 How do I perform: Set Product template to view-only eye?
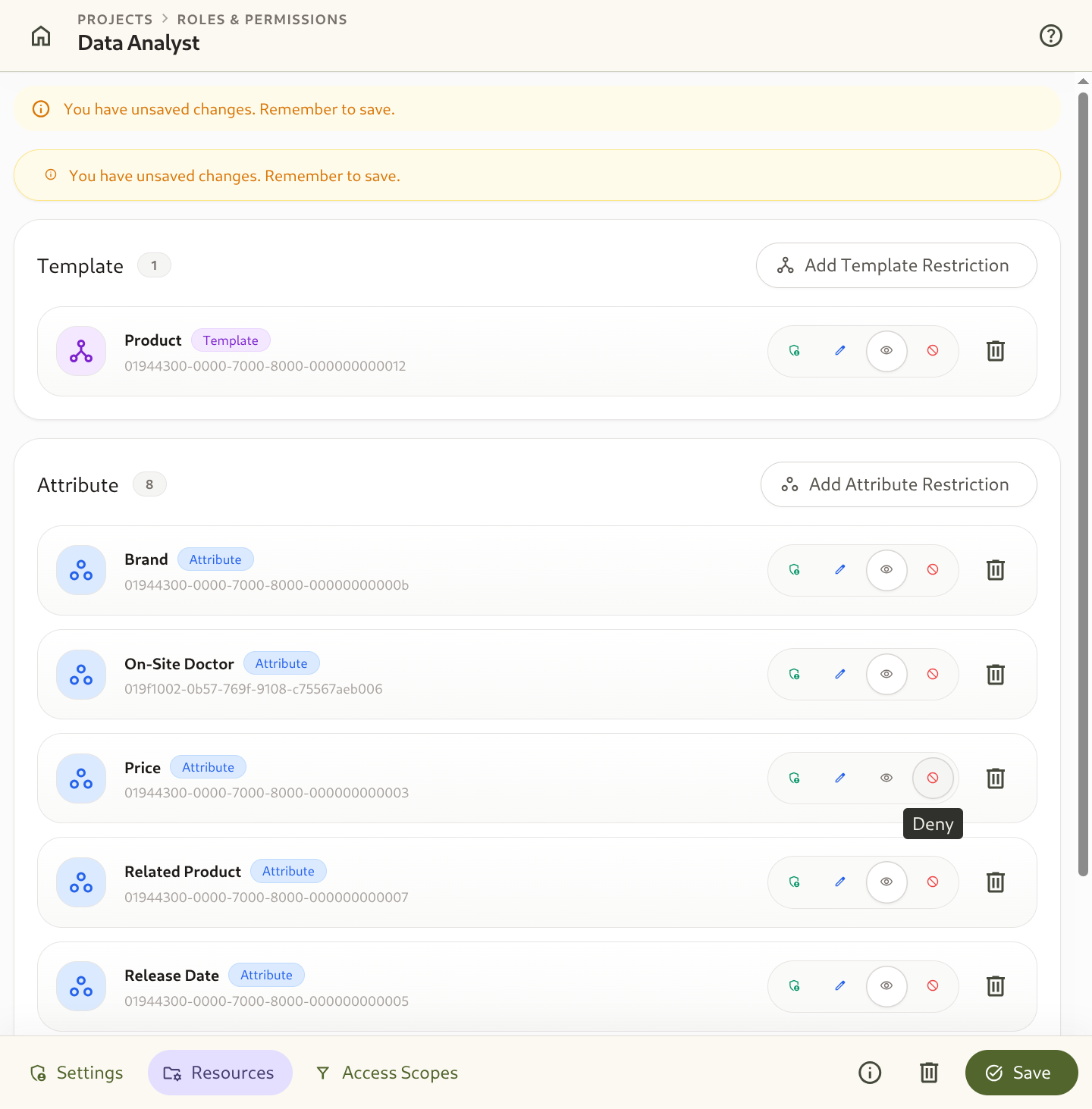tap(886, 351)
